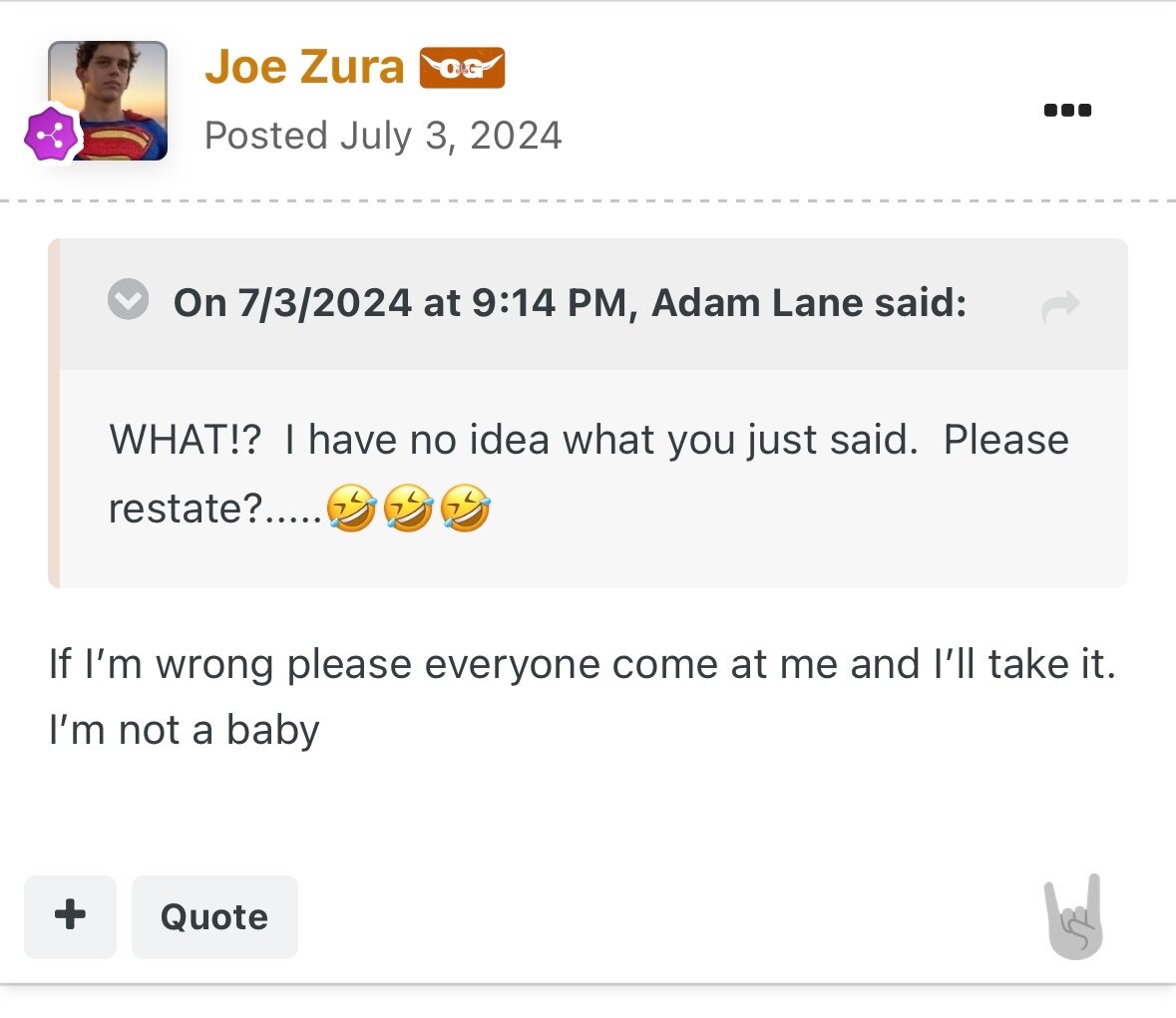React using the rock-on hand icon
This screenshot has height=1018, width=1176.
point(1074,917)
